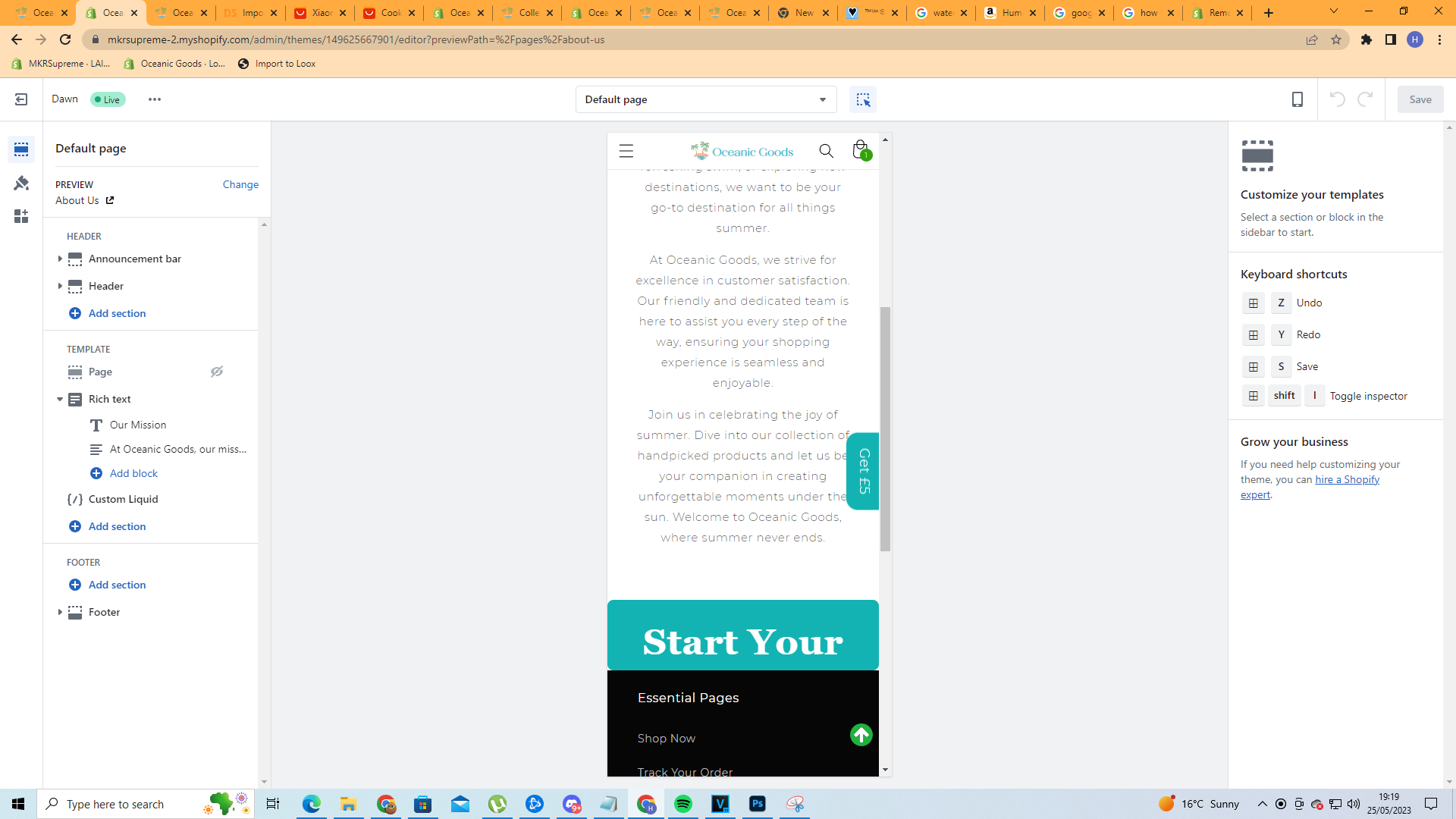Open the three-dot theme actions menu
The image size is (1456, 819).
coord(155,99)
